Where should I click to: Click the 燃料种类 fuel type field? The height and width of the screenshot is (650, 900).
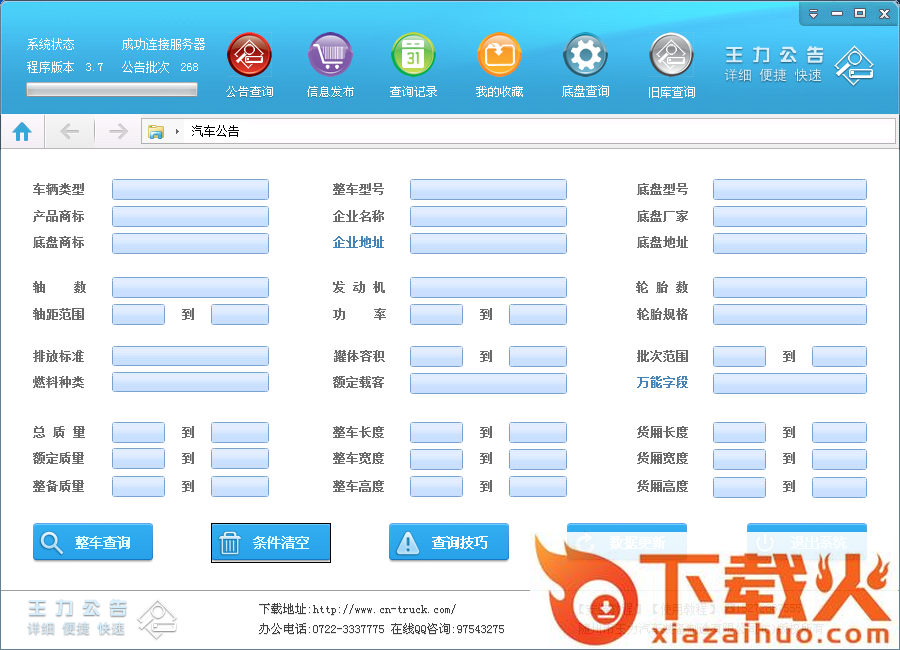[190, 382]
